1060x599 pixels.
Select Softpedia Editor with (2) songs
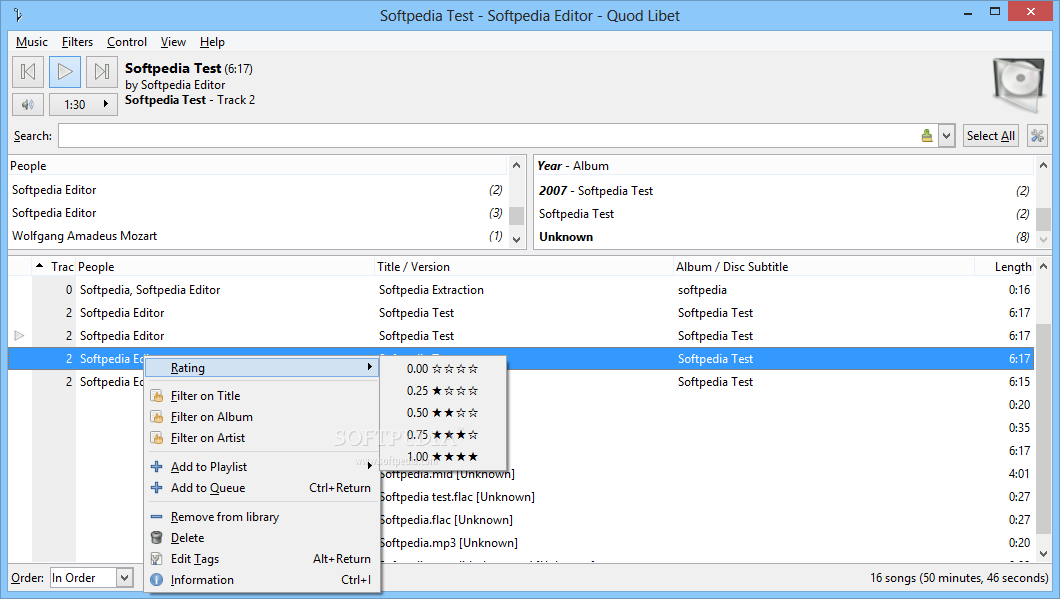point(257,190)
